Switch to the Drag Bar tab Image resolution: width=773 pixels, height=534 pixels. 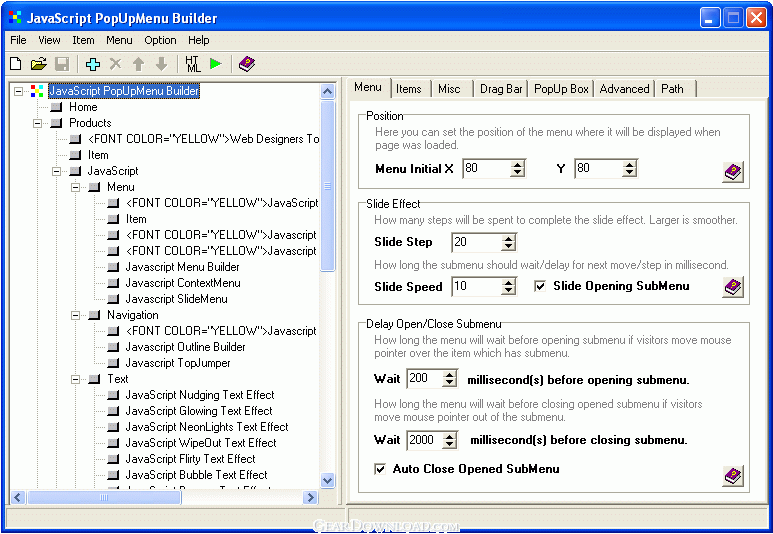(x=501, y=89)
